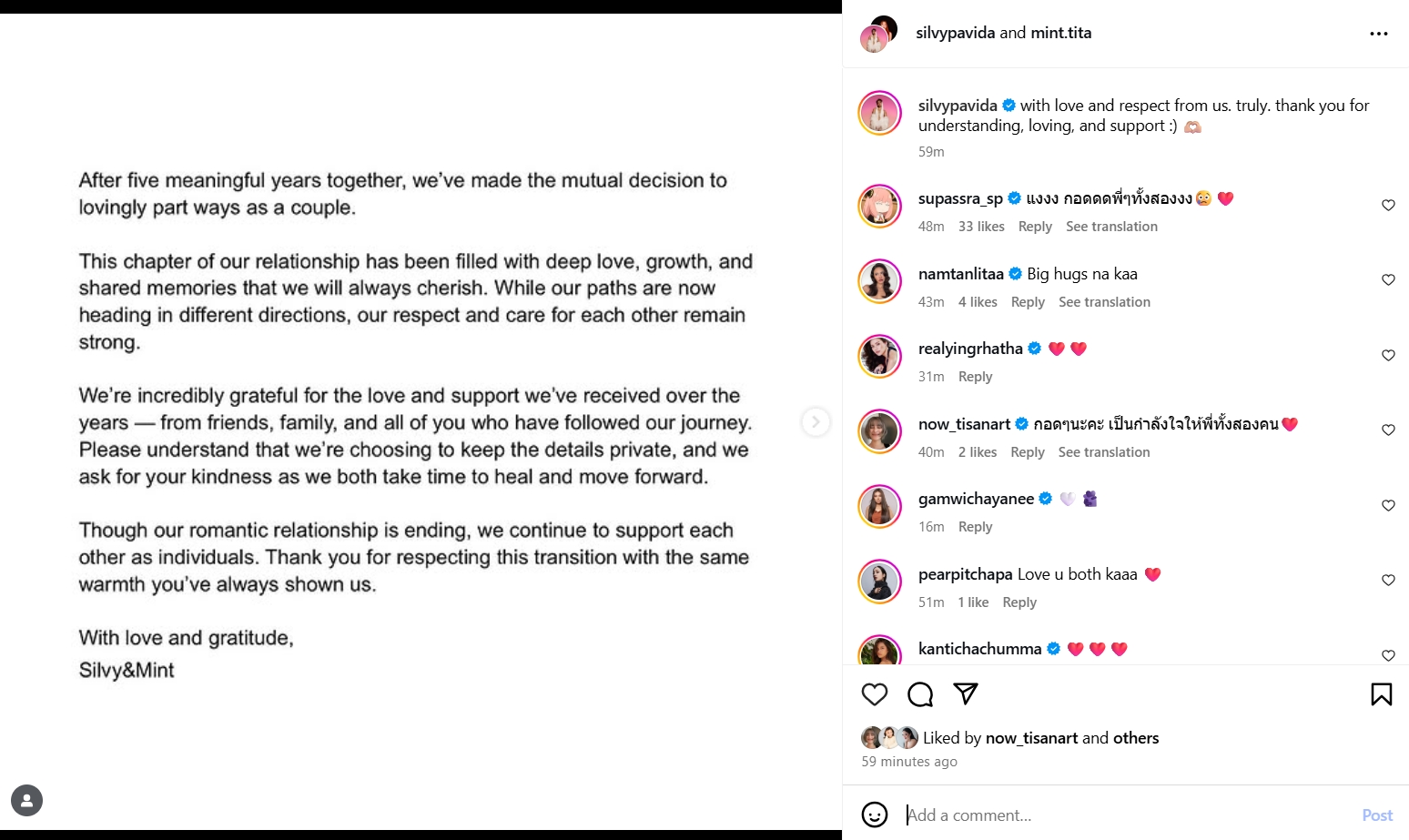Like the post with the heart icon
This screenshot has width=1409, height=840.
click(875, 694)
